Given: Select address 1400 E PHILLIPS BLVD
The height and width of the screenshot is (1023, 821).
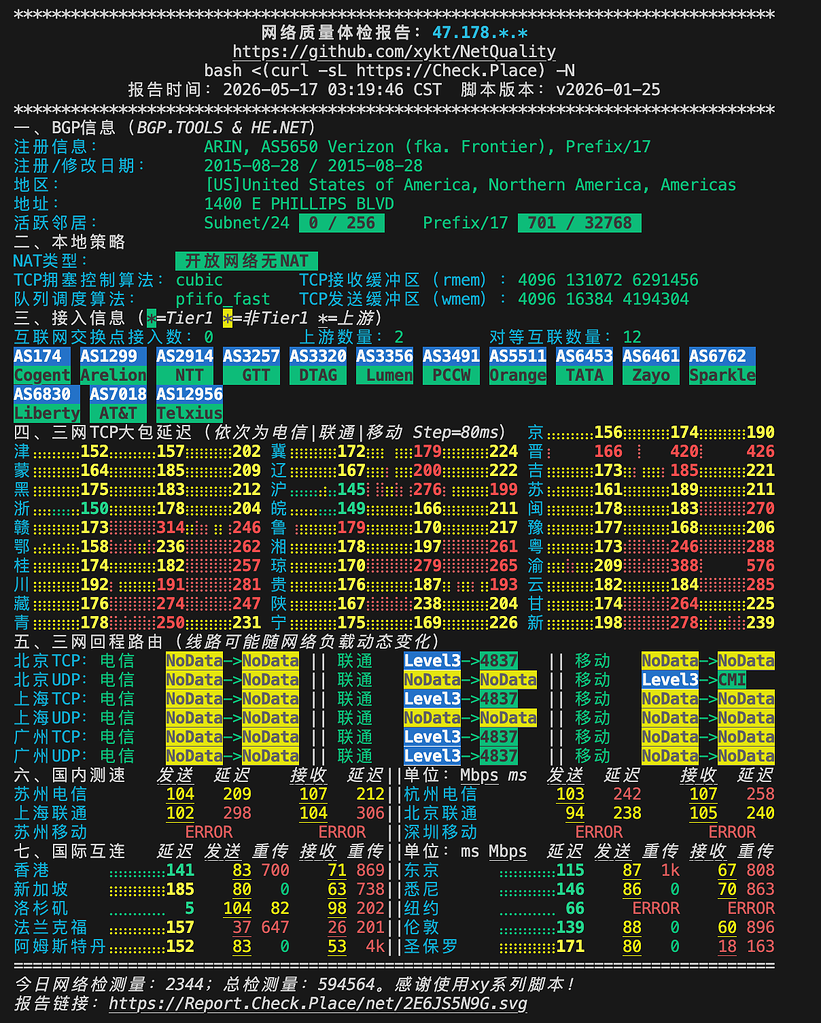Looking at the screenshot, I should [x=299, y=204].
